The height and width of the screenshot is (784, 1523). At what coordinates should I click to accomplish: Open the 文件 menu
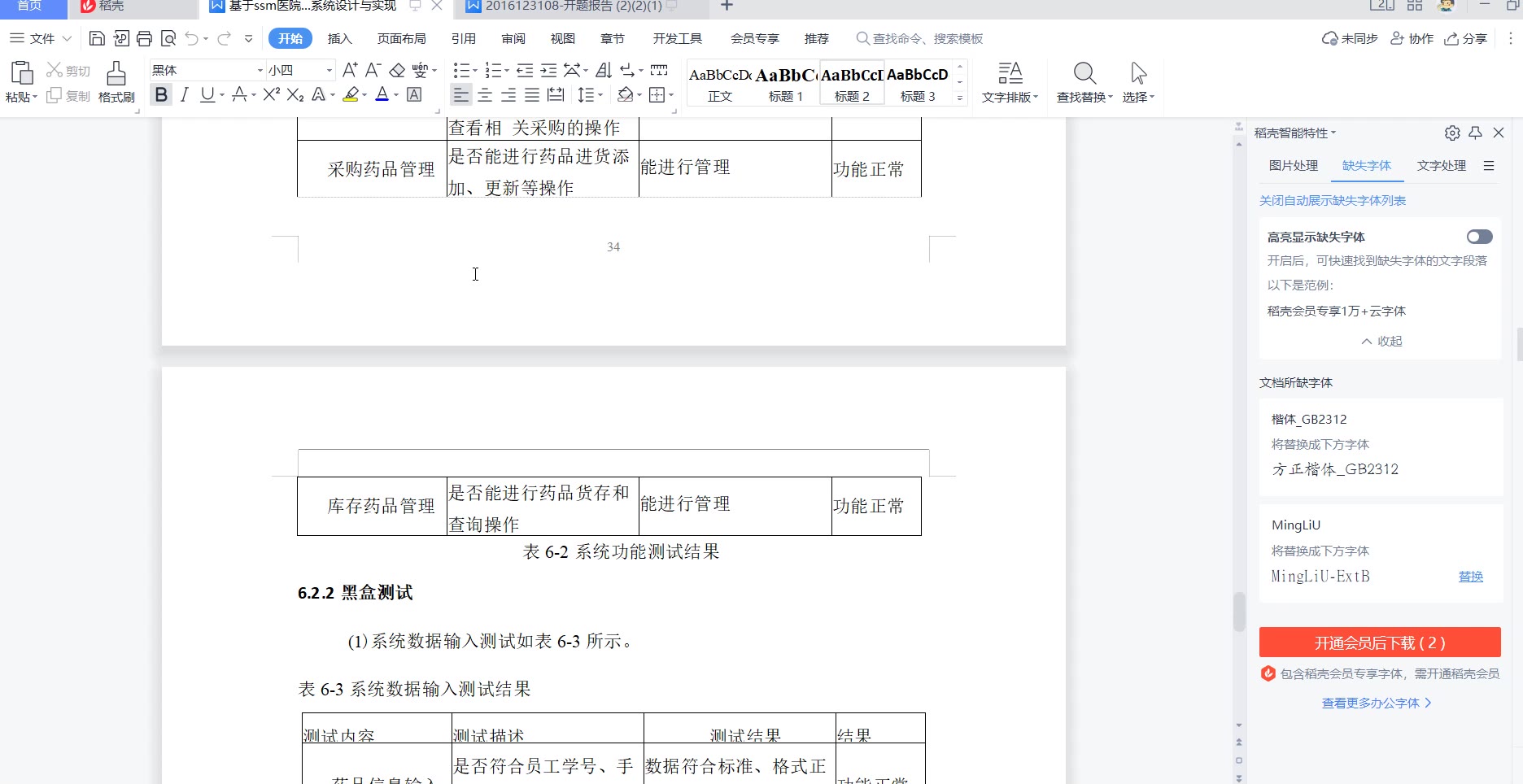click(x=41, y=38)
